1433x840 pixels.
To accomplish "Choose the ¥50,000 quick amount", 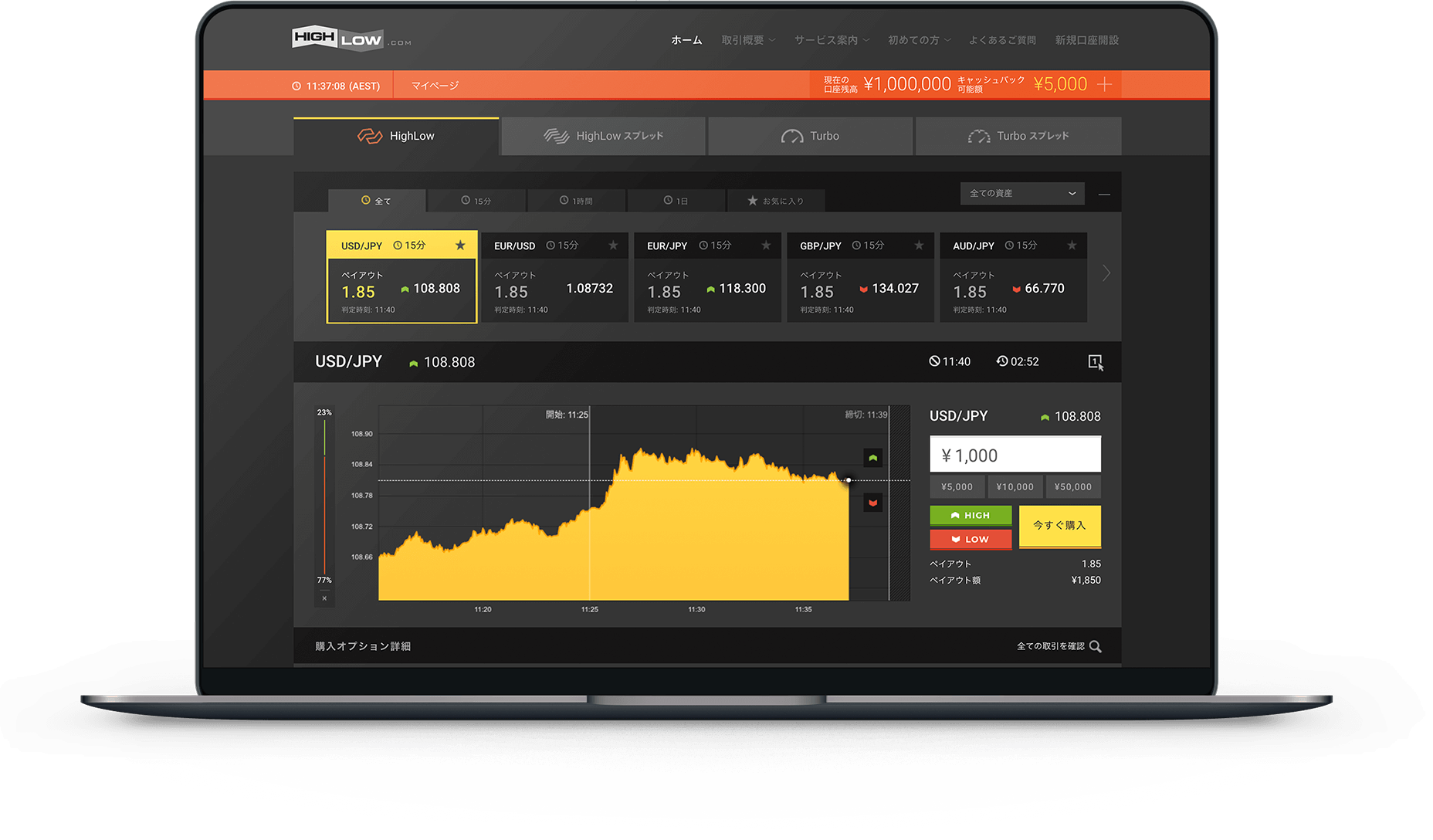I will pos(1073,487).
